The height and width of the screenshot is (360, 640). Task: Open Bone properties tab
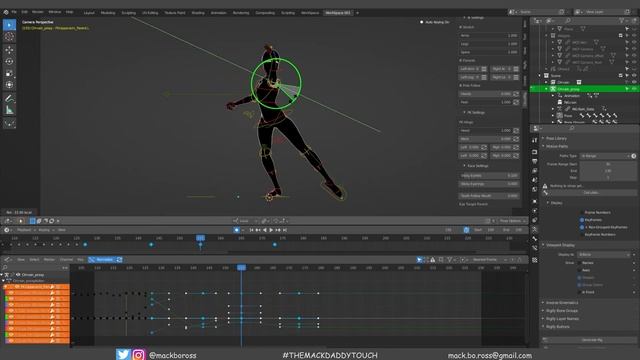tap(535, 239)
